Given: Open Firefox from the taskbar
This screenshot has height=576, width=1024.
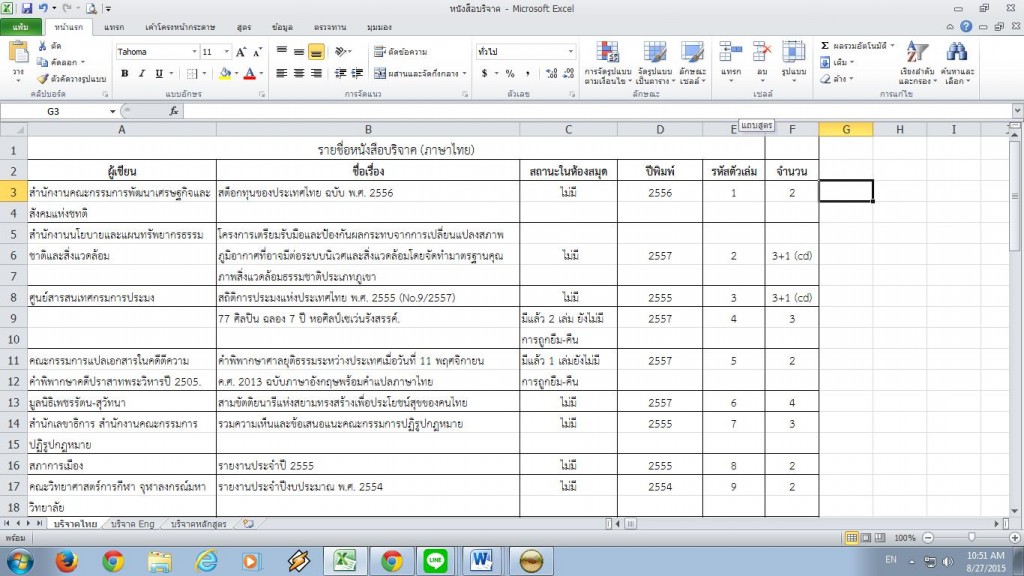Looking at the screenshot, I should 67,561.
